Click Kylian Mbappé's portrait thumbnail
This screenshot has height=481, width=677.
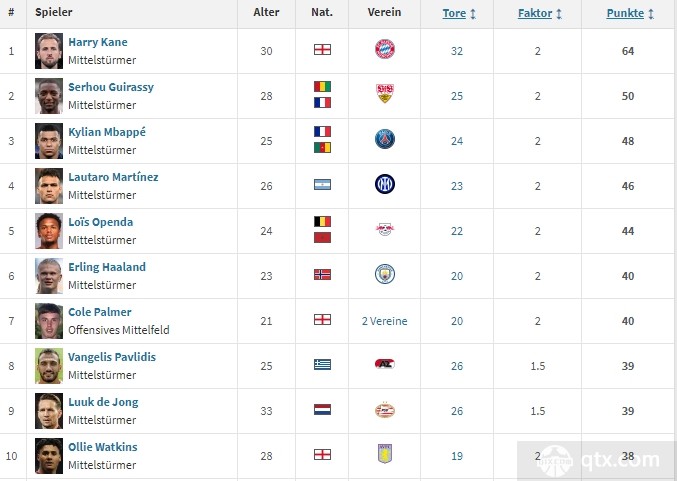point(49,140)
